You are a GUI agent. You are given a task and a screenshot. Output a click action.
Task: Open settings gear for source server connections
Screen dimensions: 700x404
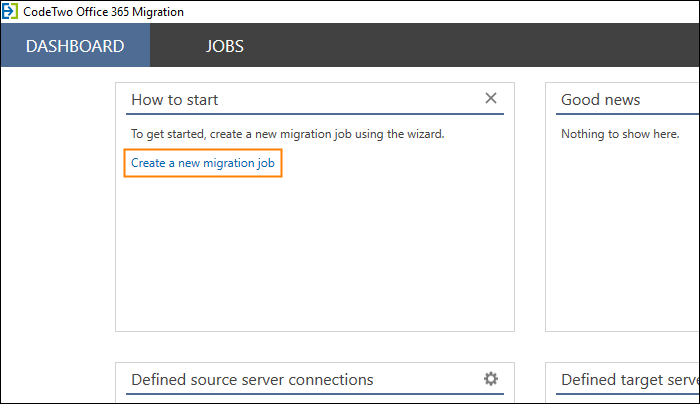tap(491, 379)
